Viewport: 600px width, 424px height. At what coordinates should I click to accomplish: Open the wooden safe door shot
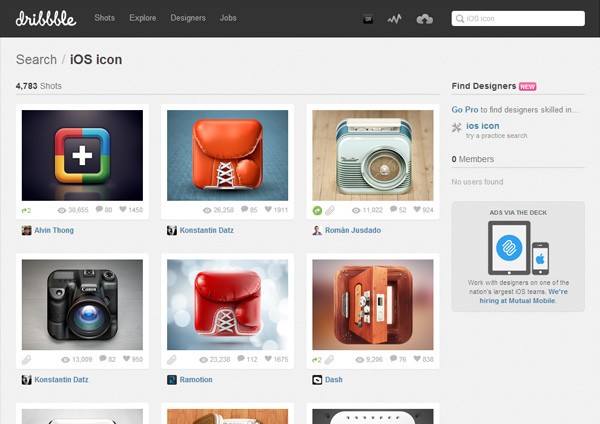tap(373, 305)
